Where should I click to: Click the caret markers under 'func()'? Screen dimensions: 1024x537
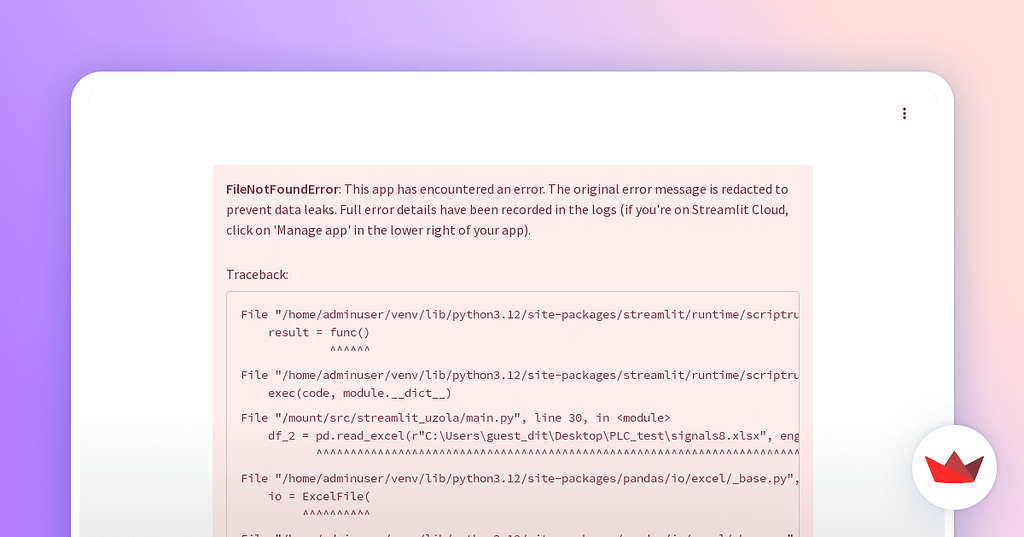coord(350,350)
